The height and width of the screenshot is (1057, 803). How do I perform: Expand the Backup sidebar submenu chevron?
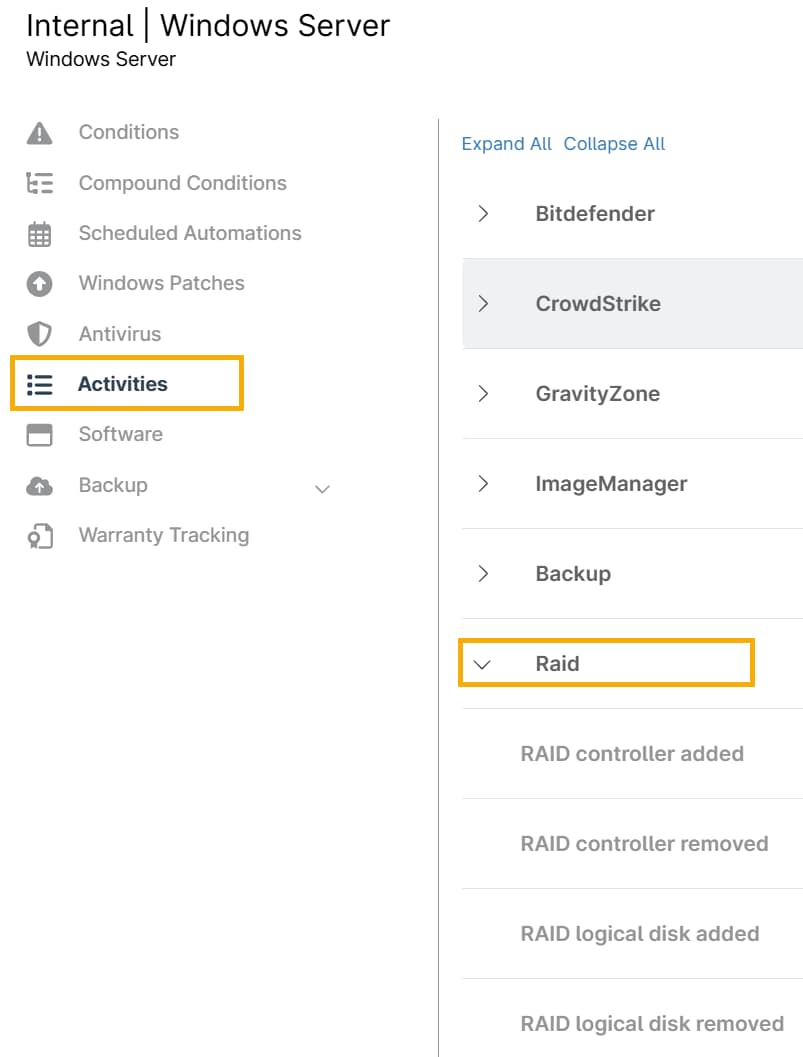pyautogui.click(x=322, y=489)
